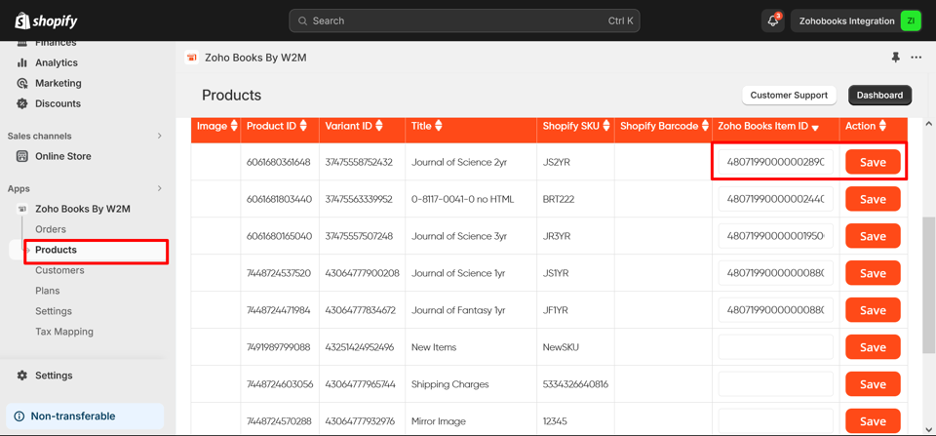Open Orders under Zoho Books By W2M
The image size is (936, 436).
[50, 229]
